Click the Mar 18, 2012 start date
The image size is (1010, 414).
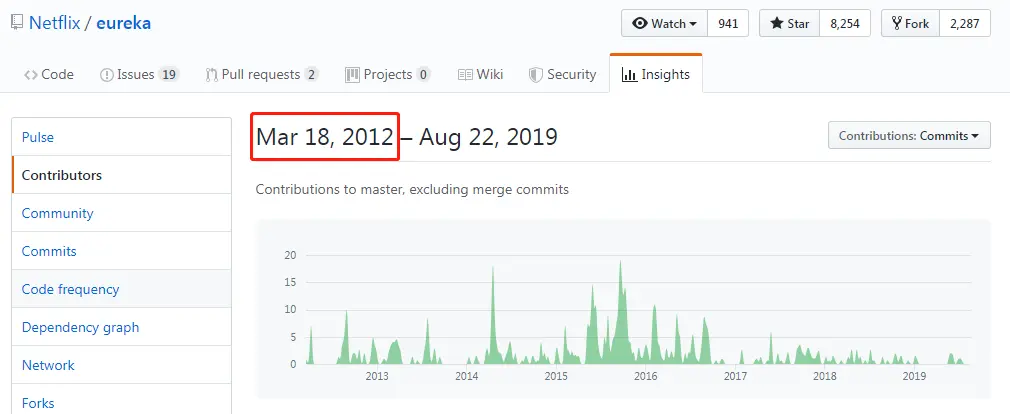[x=325, y=136]
